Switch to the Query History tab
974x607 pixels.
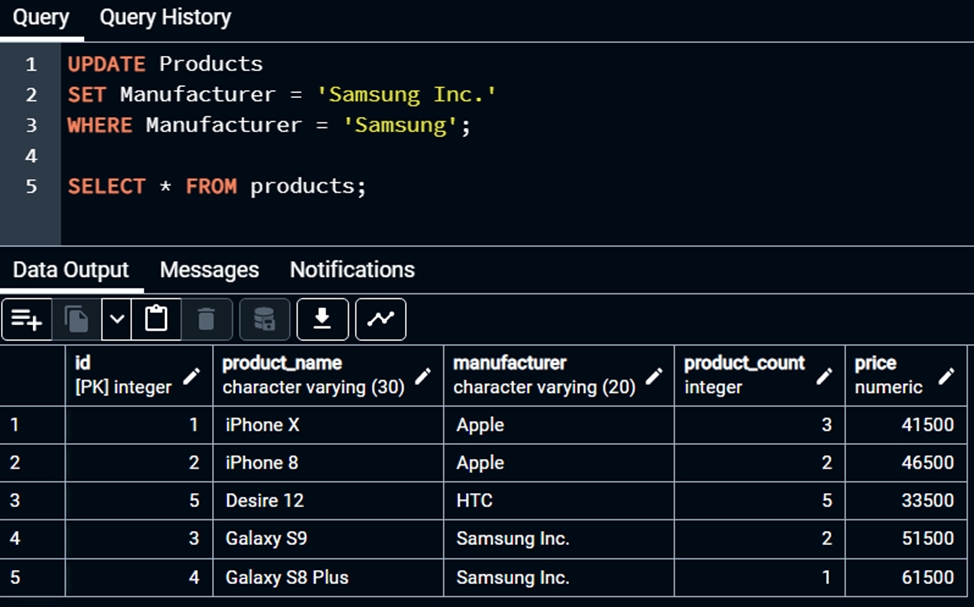165,18
